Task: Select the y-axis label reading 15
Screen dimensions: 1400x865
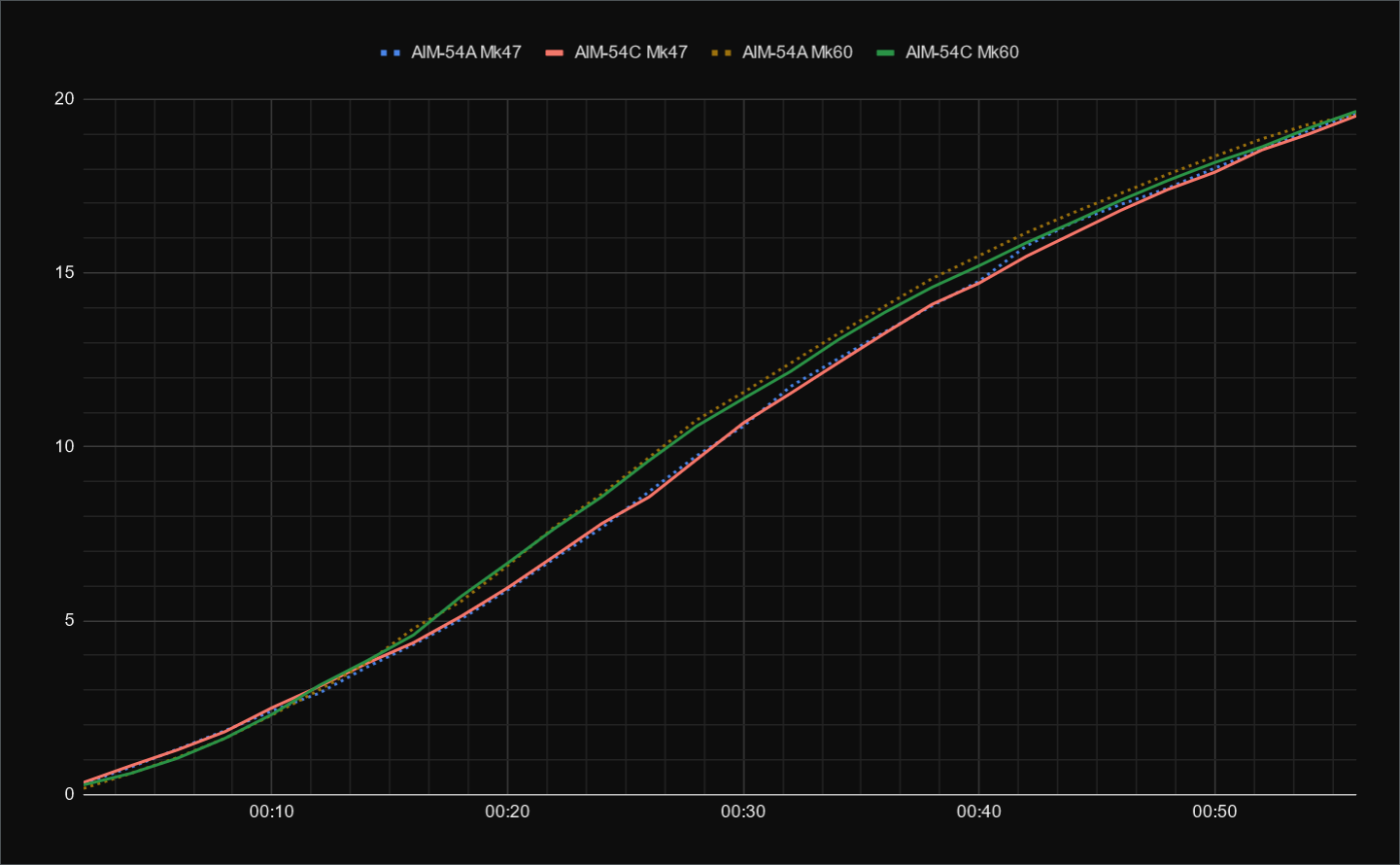Action: [x=64, y=273]
